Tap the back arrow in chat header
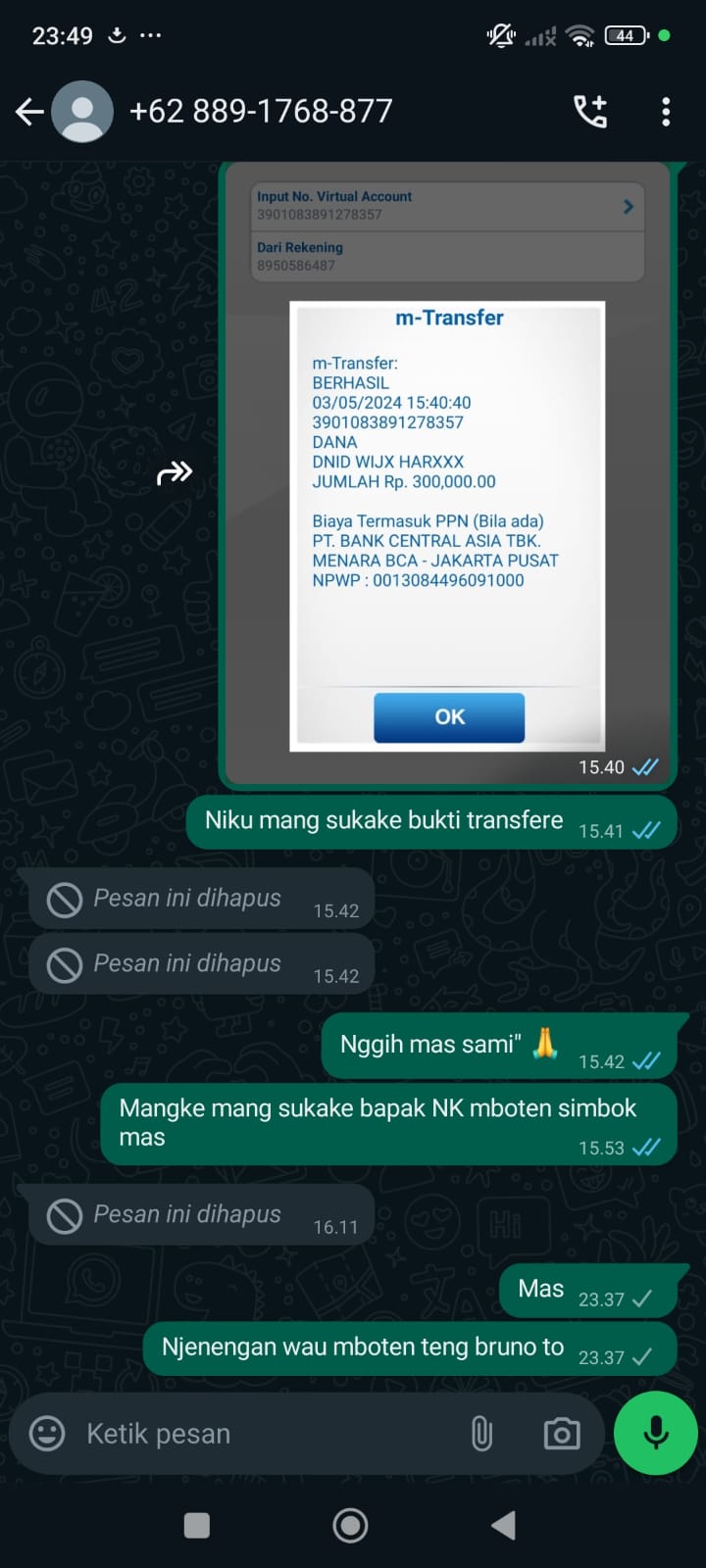Screen dimensions: 706x1568 coord(29,112)
